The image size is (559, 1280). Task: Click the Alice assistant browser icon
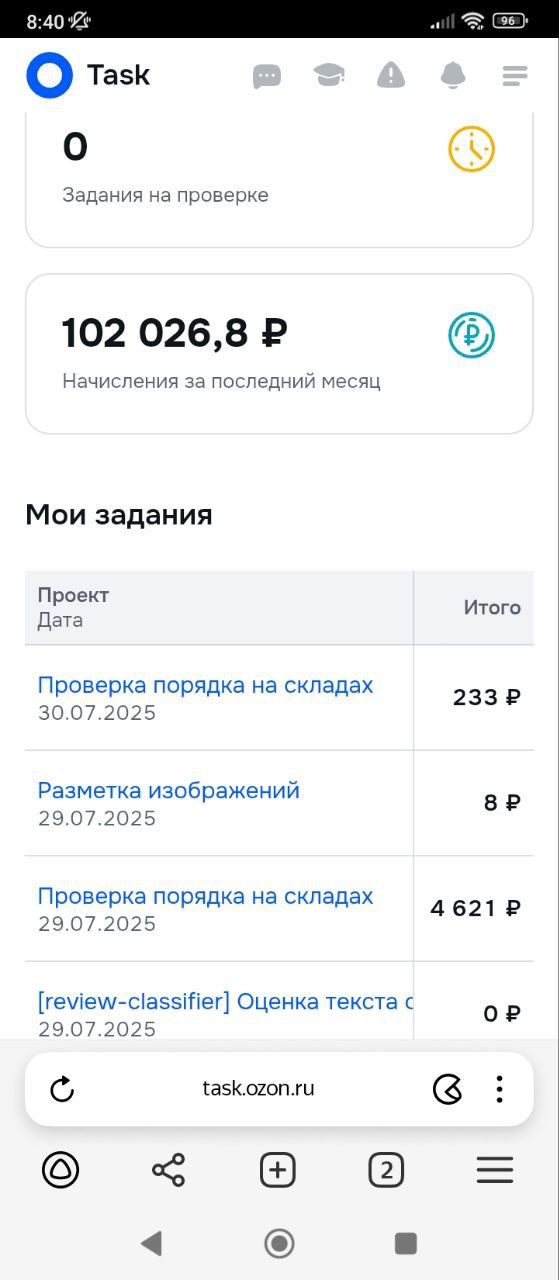(60, 1169)
